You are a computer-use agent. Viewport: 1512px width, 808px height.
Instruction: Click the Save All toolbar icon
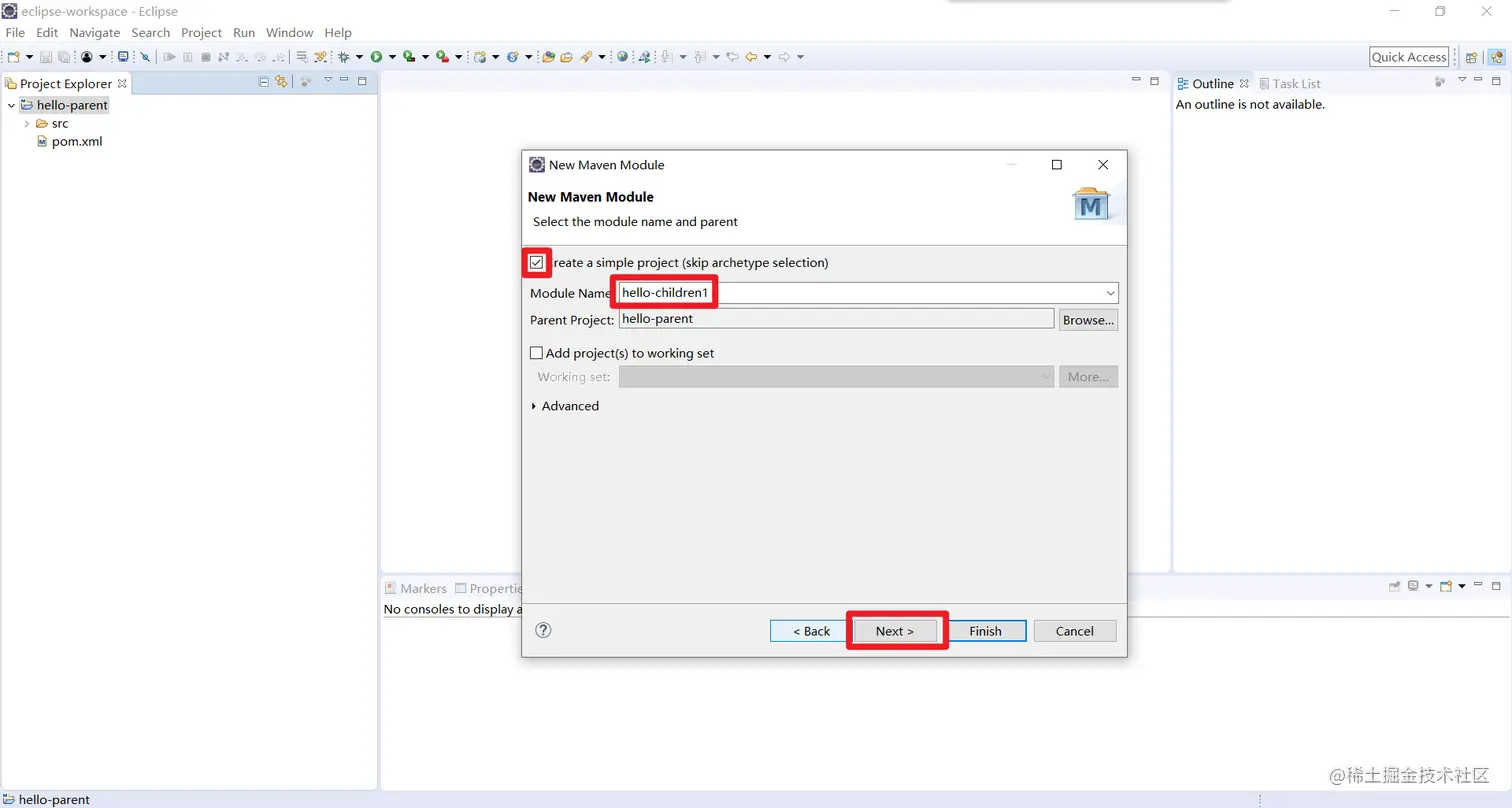pyautogui.click(x=64, y=57)
